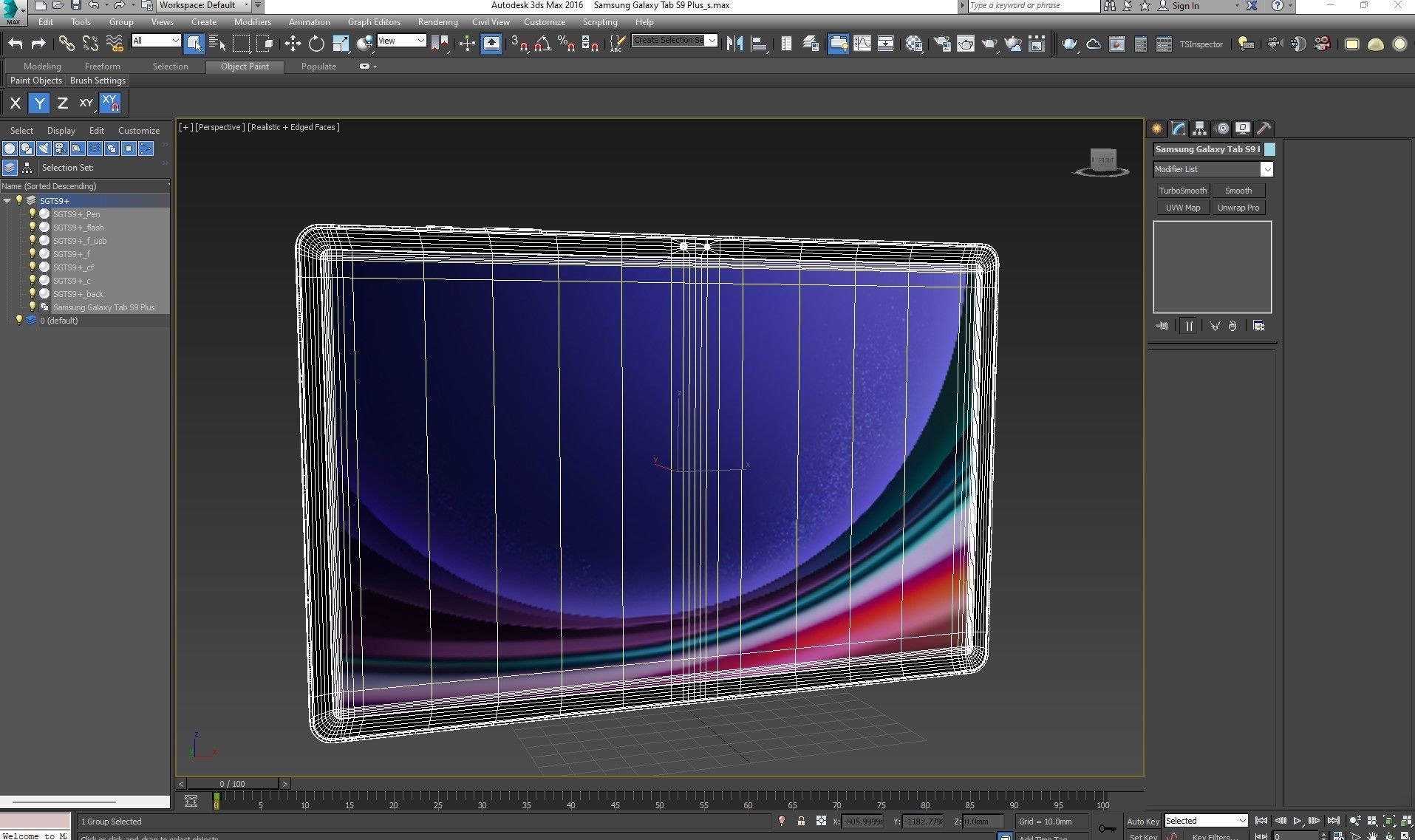This screenshot has width=1415, height=840.
Task: Open the Brush Settings panel button
Action: pos(98,81)
